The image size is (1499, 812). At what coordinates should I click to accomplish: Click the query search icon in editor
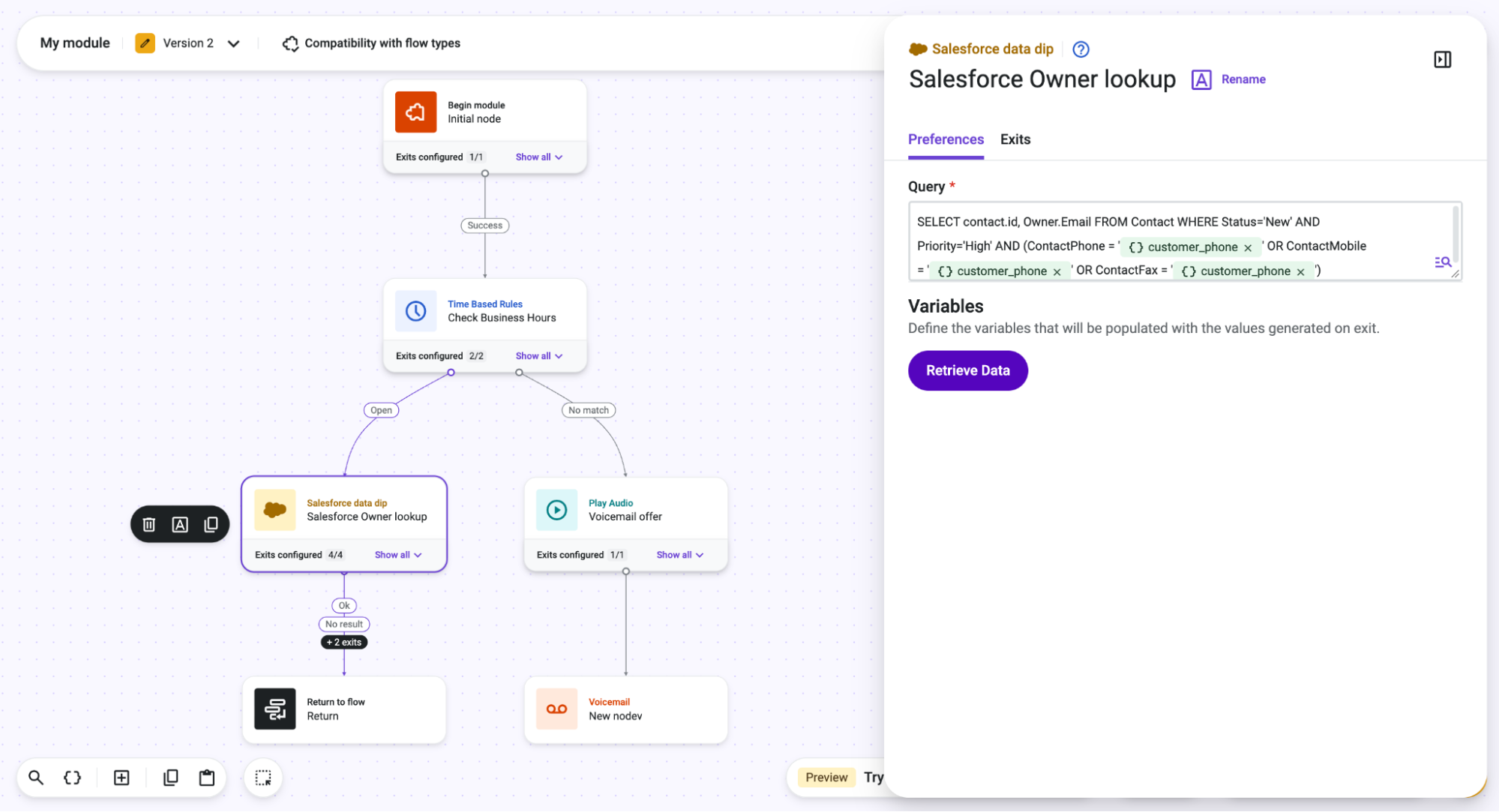(1443, 262)
